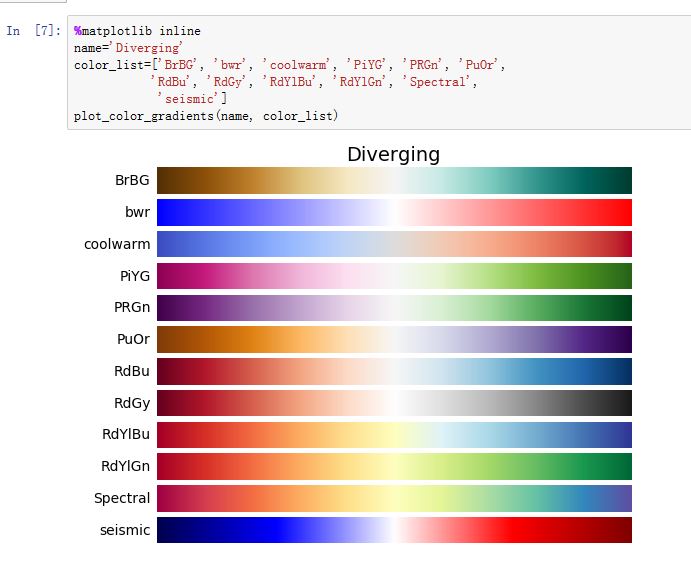Click the RdYlBu colormap gradient bar

[394, 435]
